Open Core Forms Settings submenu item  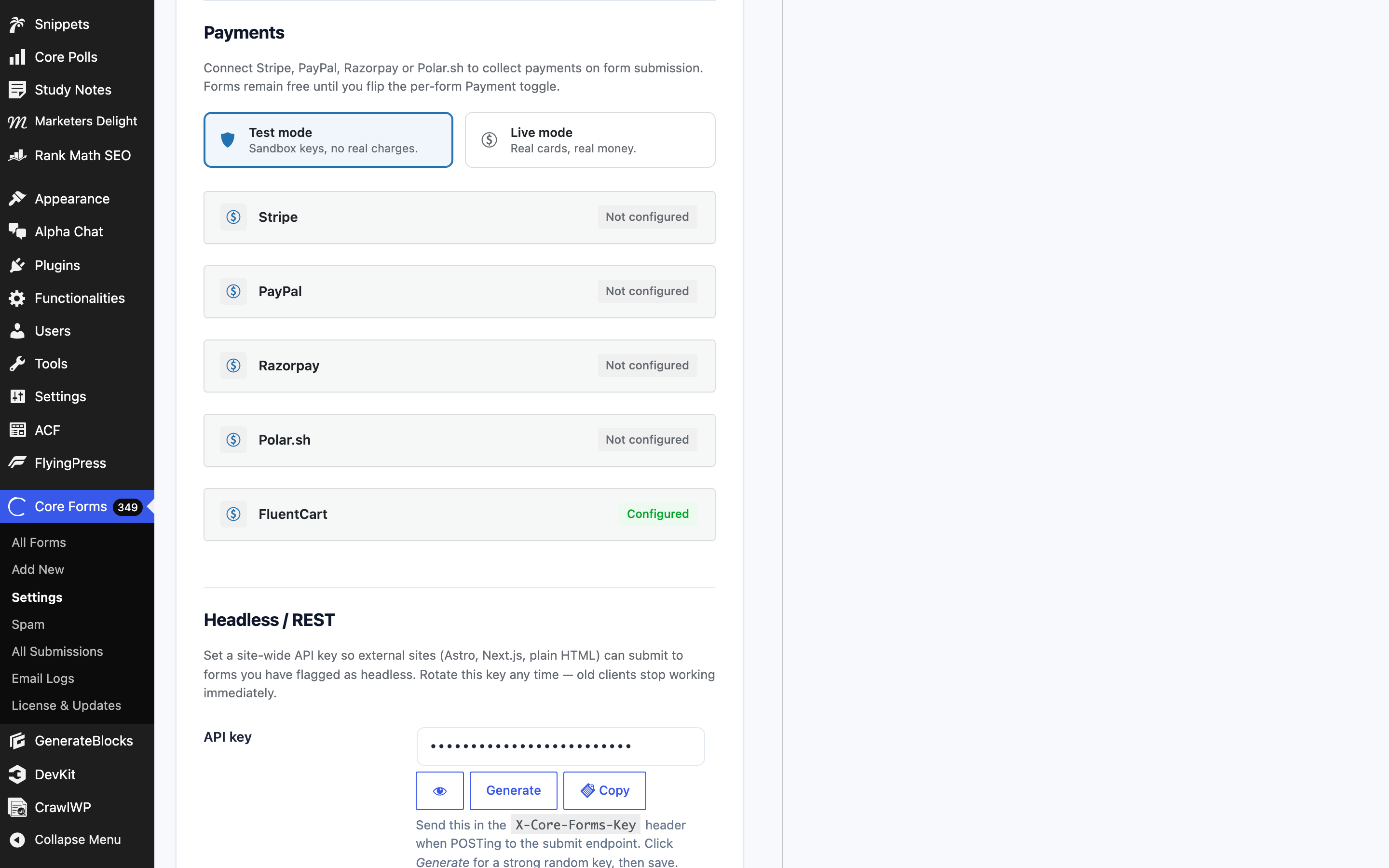click(37, 597)
